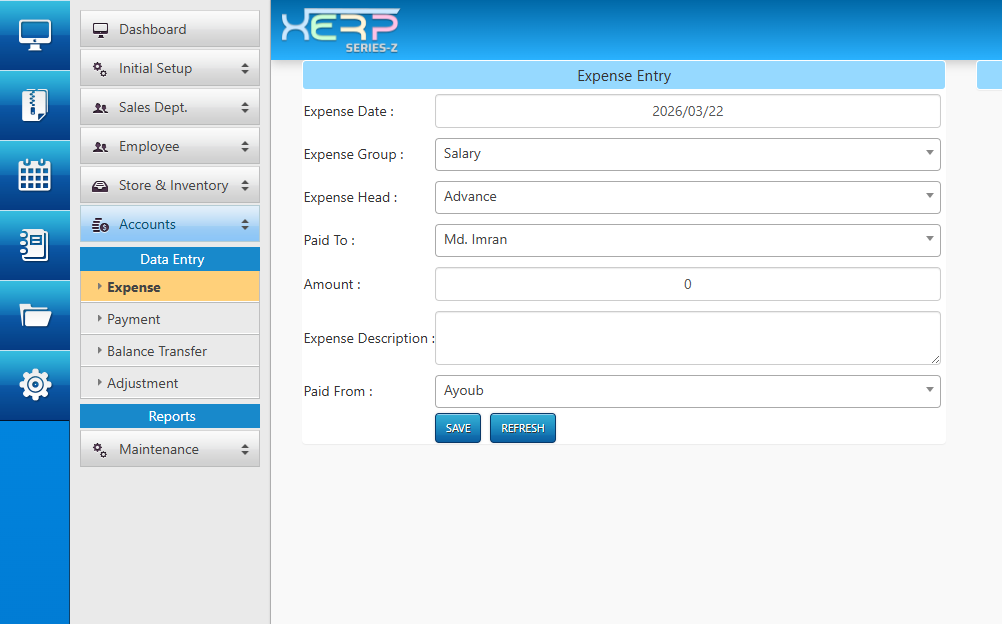Open the notebook icon in sidebar
1002x624 pixels.
[x=35, y=245]
